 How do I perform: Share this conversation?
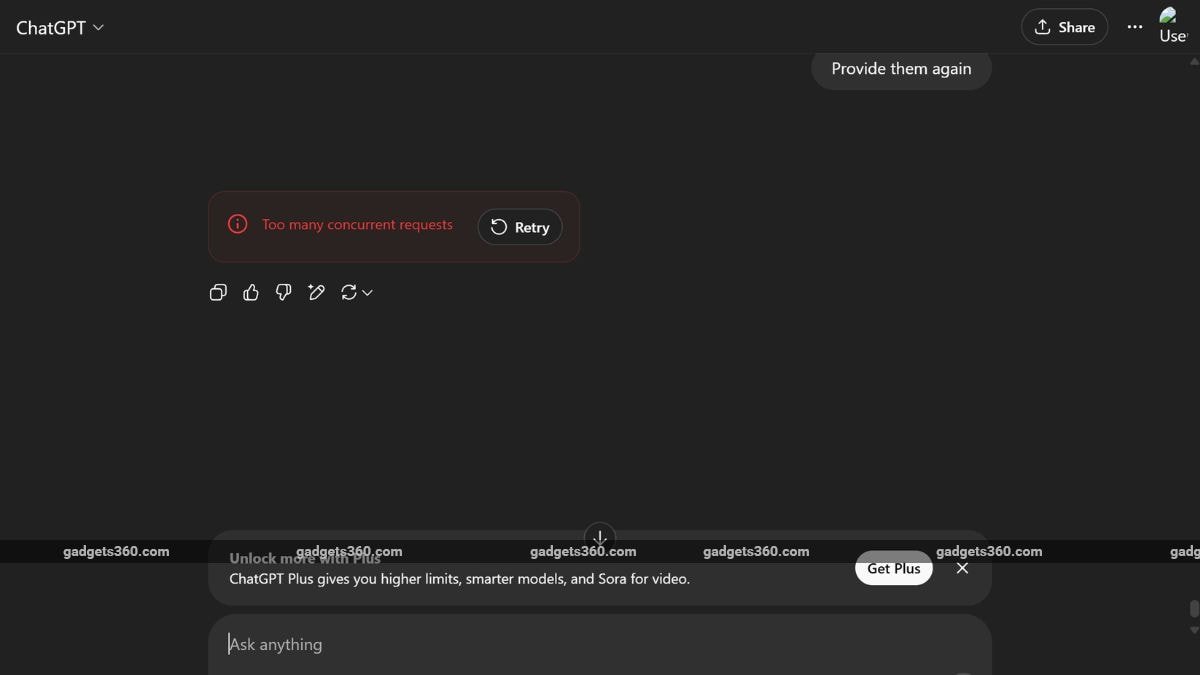(x=1064, y=27)
